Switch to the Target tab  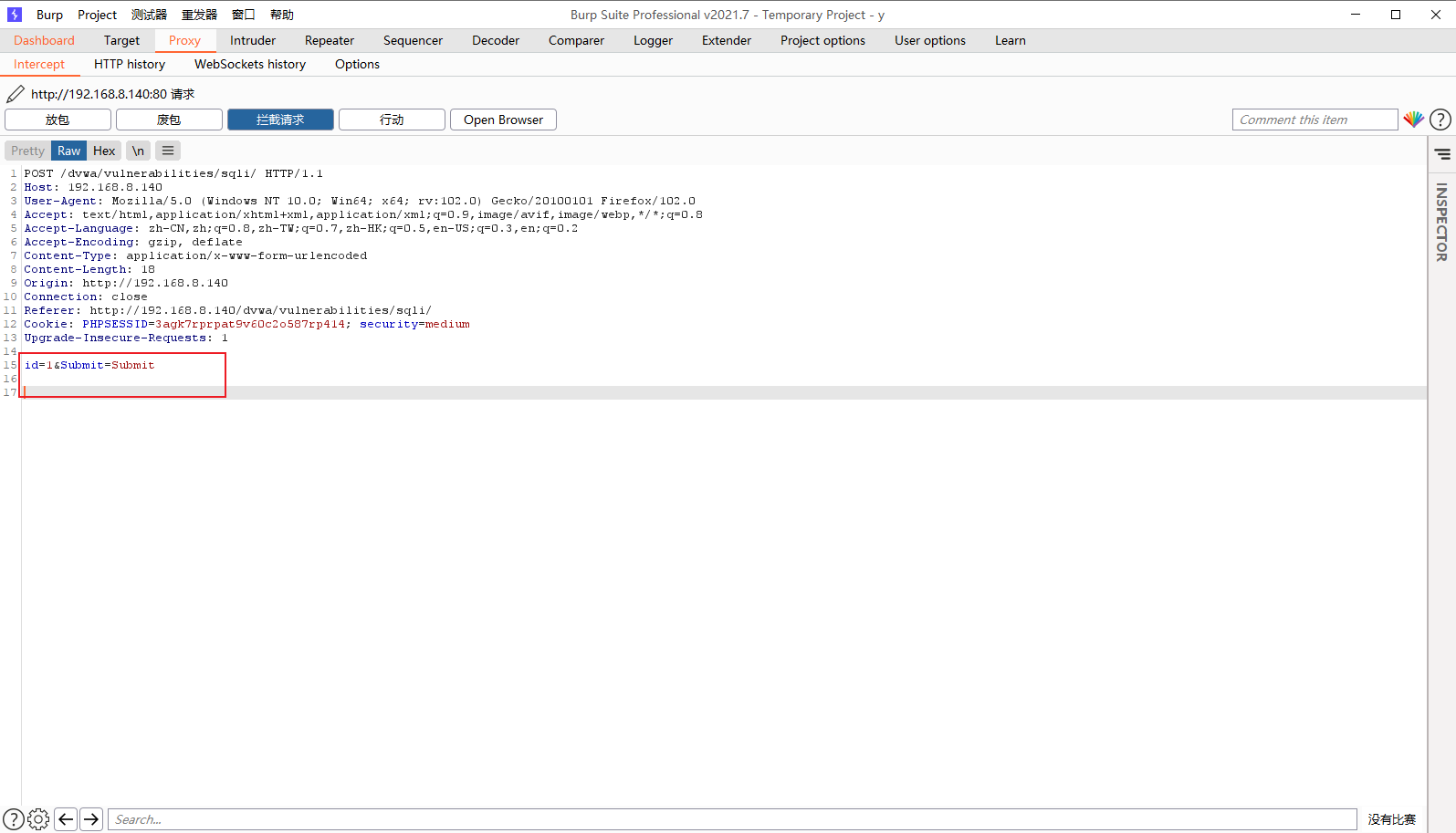(121, 40)
